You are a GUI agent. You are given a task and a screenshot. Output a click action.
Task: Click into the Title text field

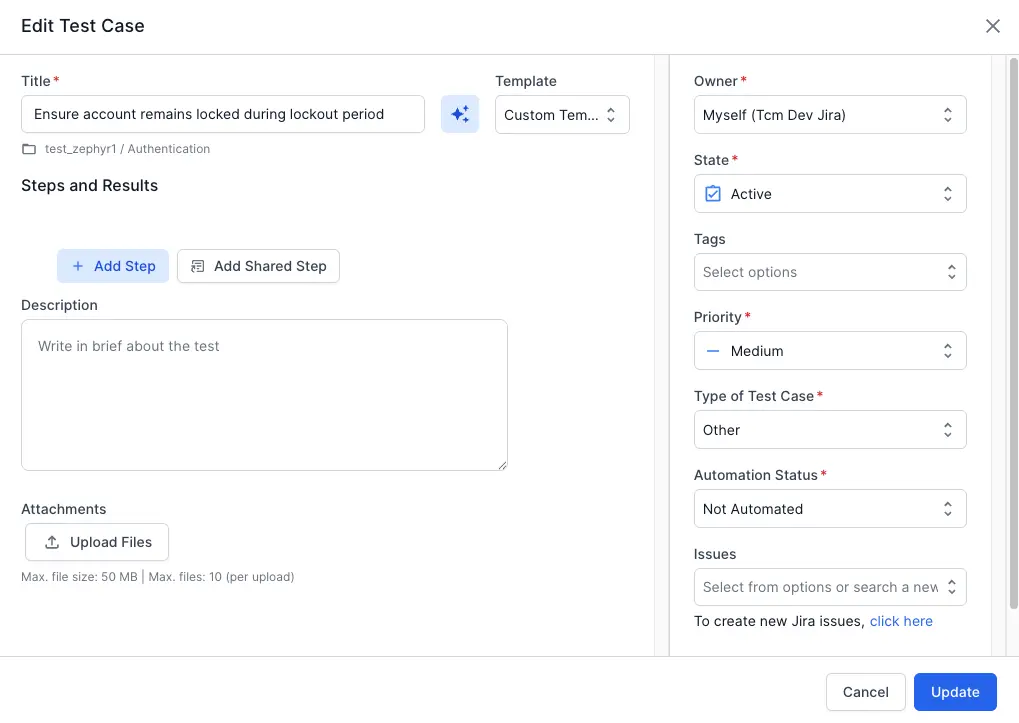(x=222, y=115)
